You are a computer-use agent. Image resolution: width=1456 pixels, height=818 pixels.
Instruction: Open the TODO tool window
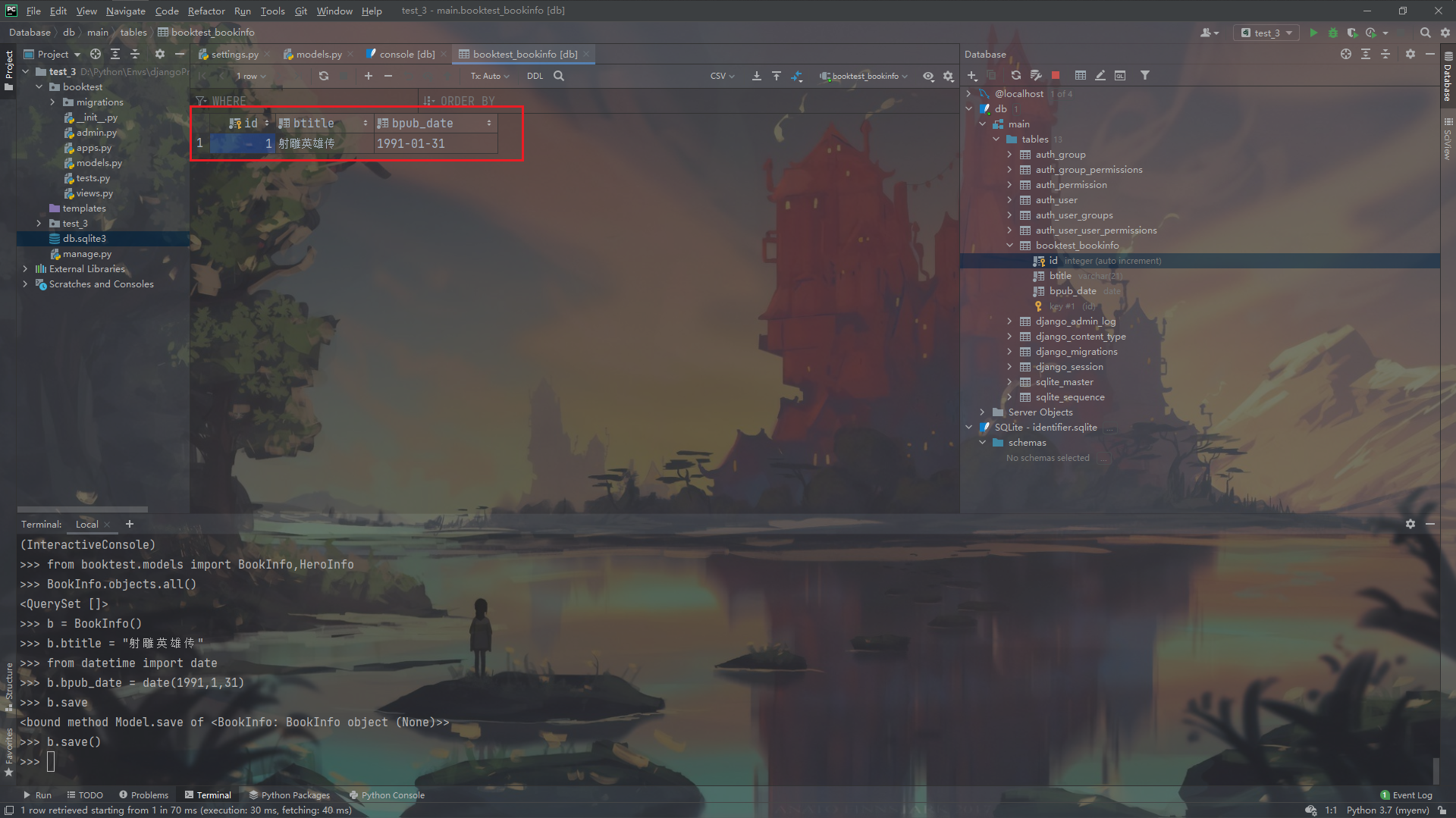coord(85,795)
